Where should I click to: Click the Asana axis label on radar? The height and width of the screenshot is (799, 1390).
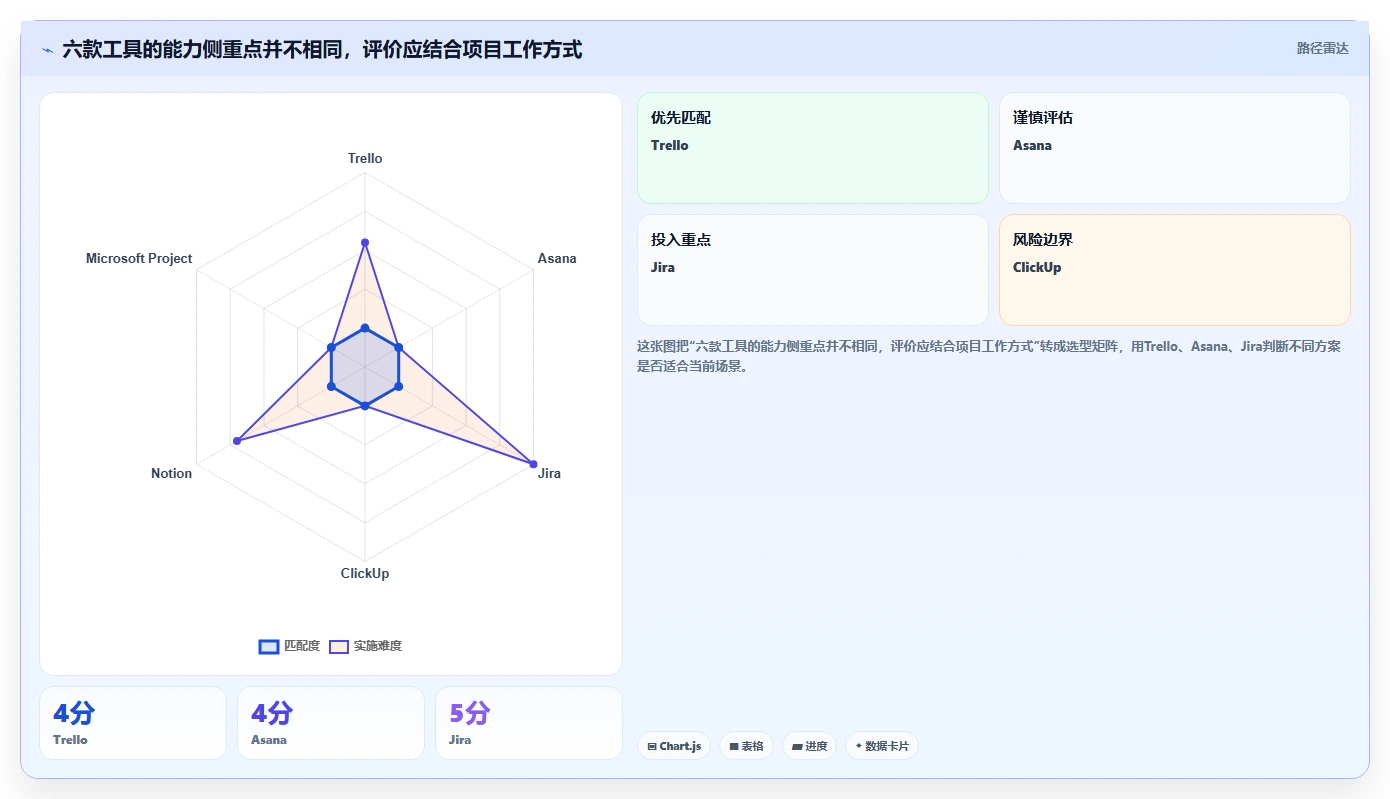557,258
